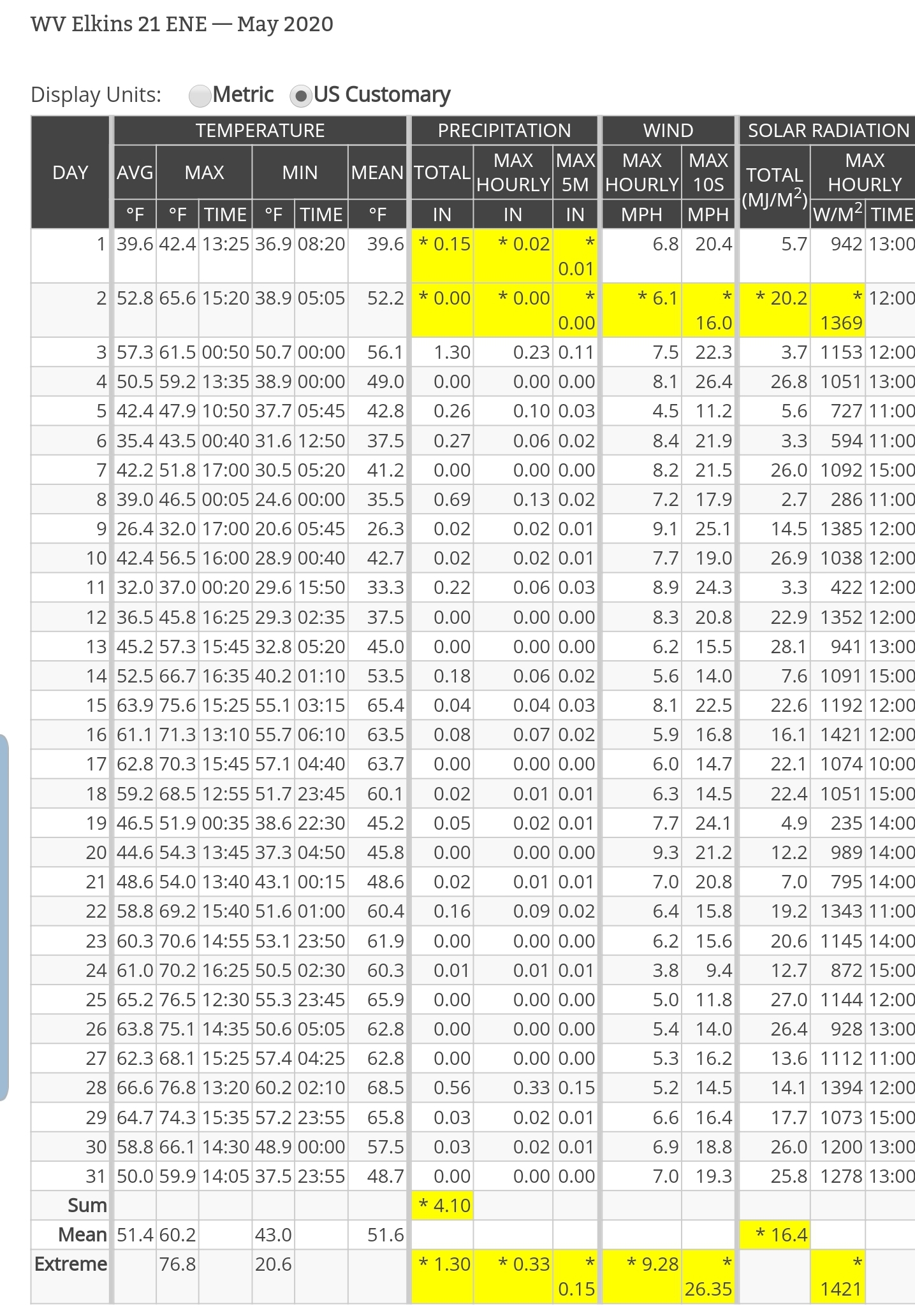
Task: Click the PRECIPITATION column group header
Action: click(x=504, y=130)
